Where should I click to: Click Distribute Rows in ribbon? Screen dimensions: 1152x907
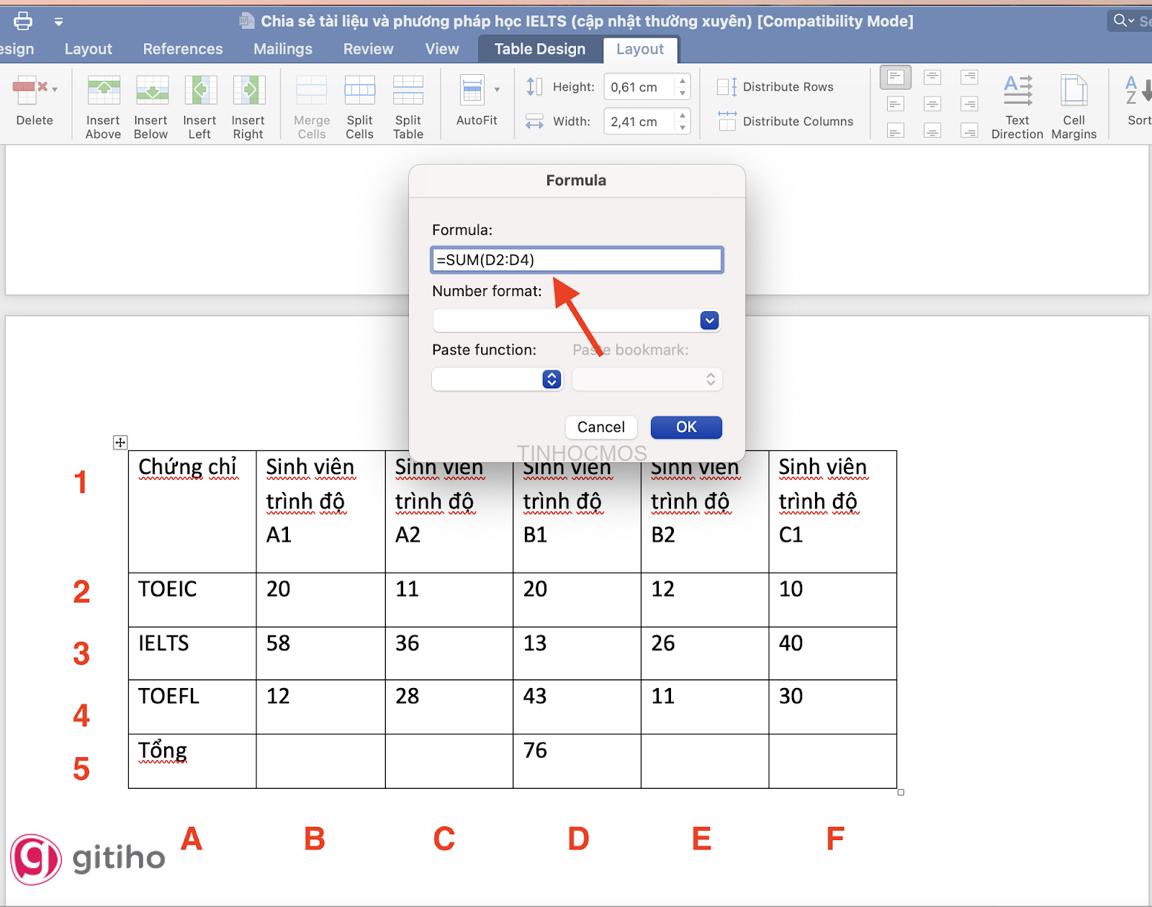coord(776,87)
